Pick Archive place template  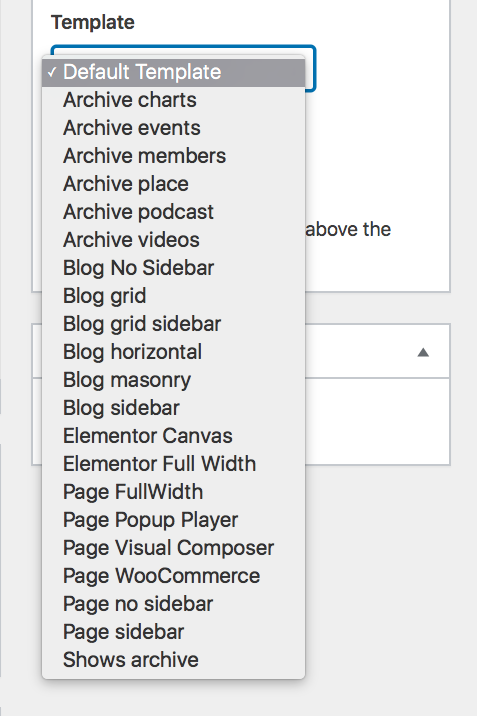click(x=173, y=184)
